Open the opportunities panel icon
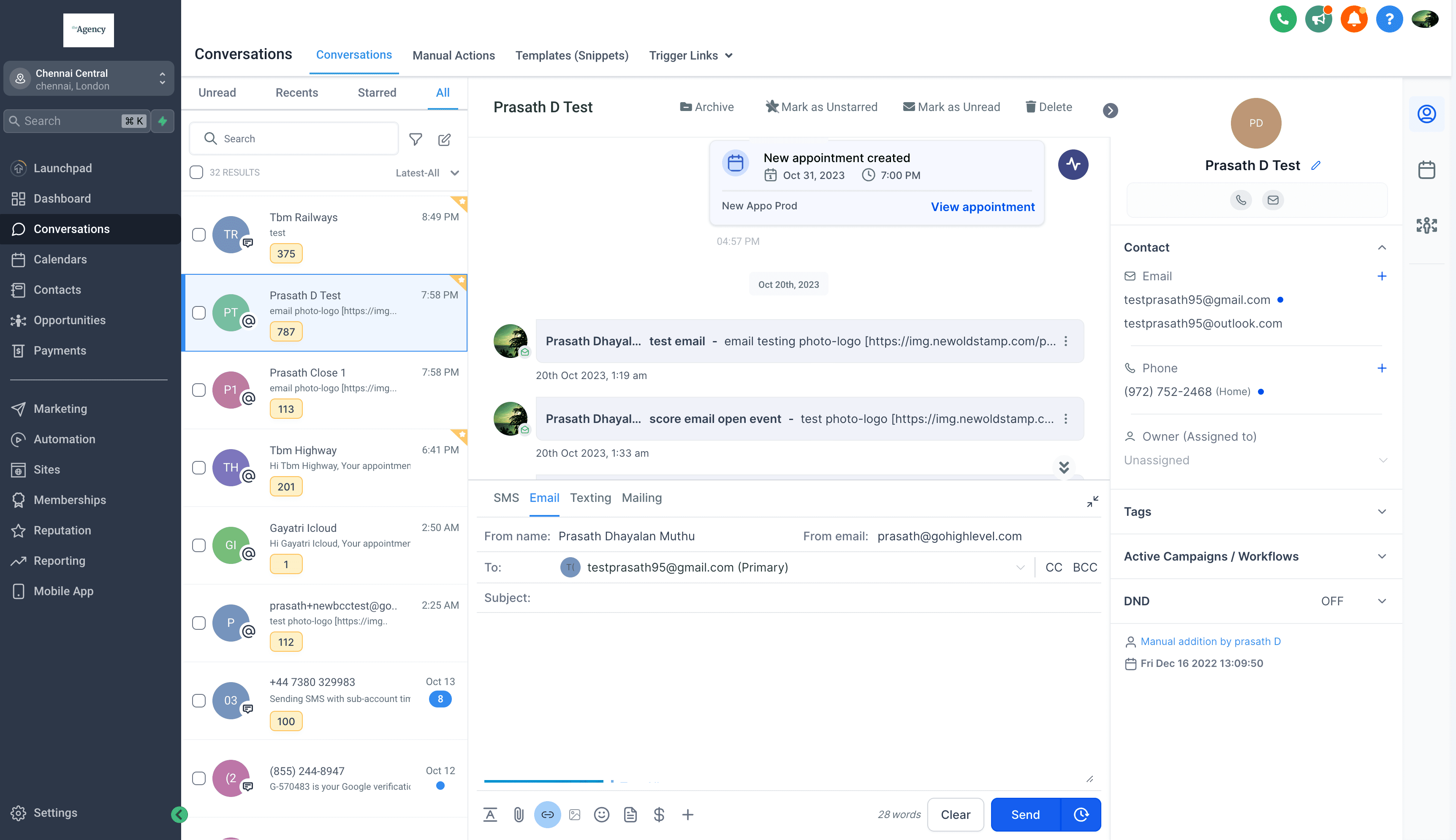 point(1426,225)
